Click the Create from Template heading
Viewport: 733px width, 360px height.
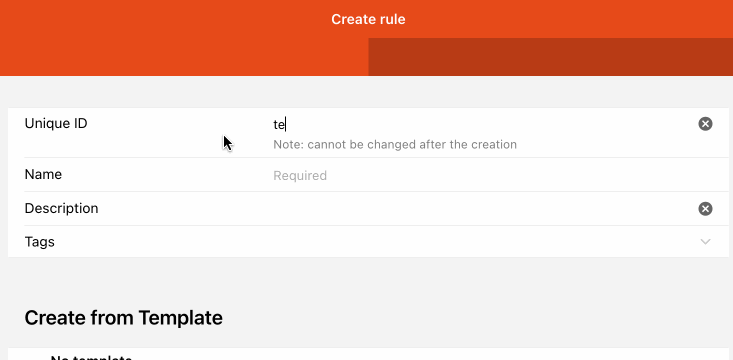(123, 318)
